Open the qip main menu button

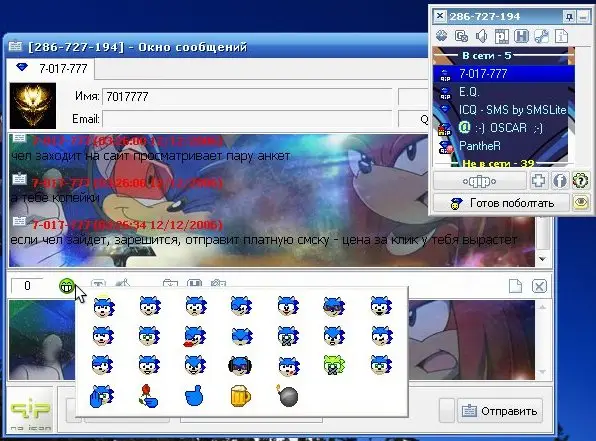pos(480,181)
